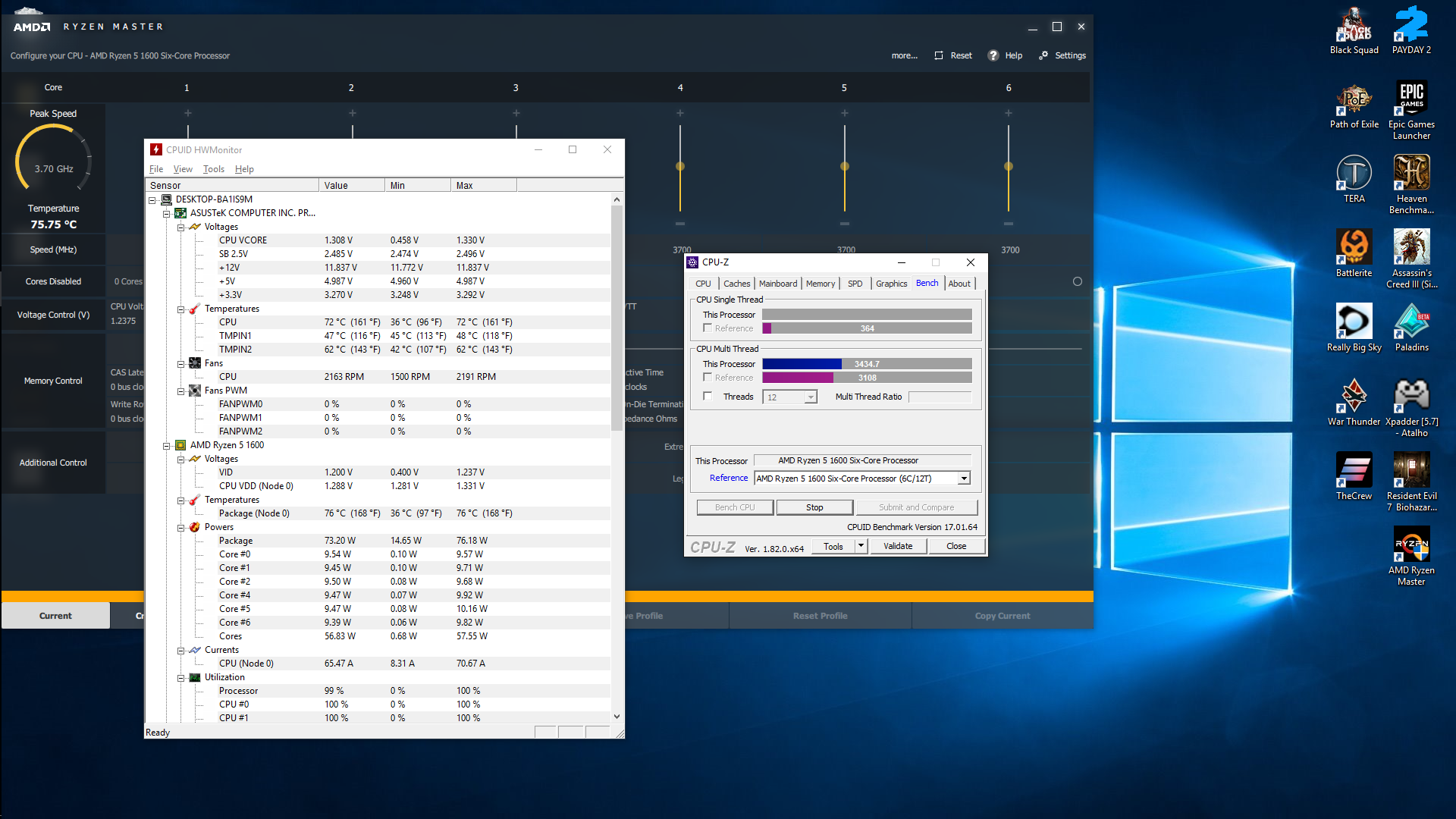Switch to the Caches tab in CPU-Z
The width and height of the screenshot is (1456, 819).
[736, 284]
